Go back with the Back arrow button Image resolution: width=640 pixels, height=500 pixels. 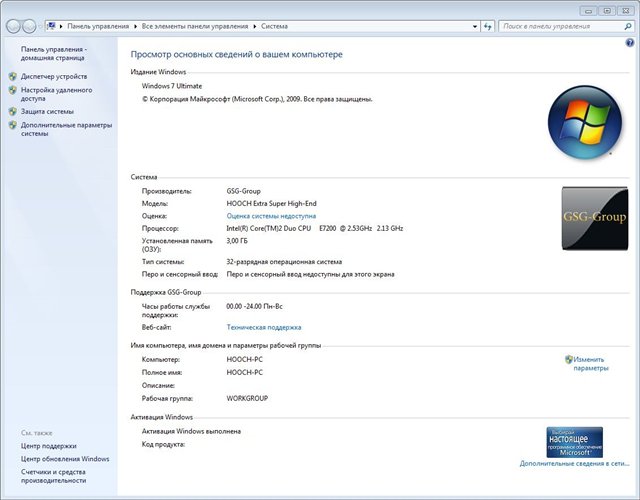coord(13,27)
